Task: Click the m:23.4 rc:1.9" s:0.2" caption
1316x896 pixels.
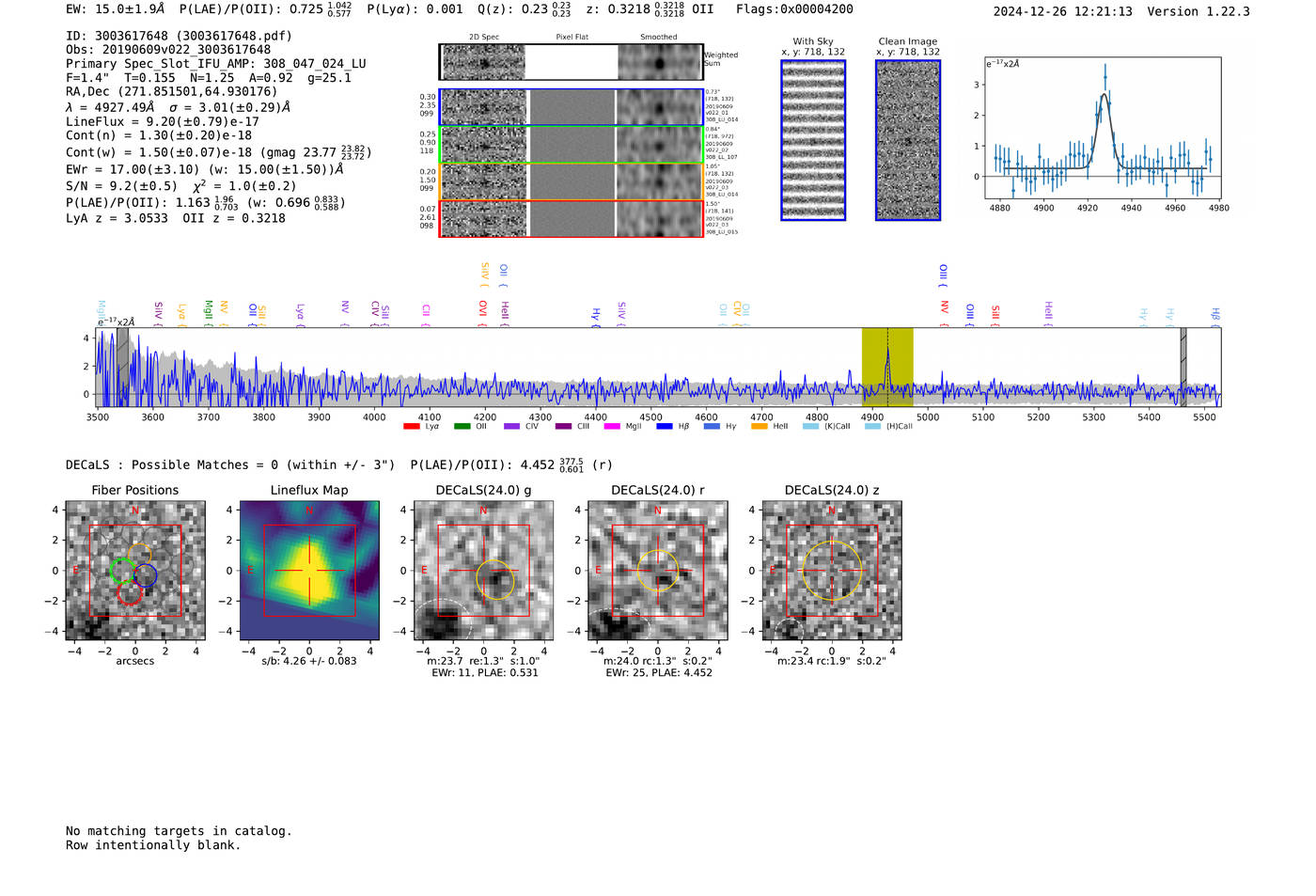Action: click(x=832, y=661)
